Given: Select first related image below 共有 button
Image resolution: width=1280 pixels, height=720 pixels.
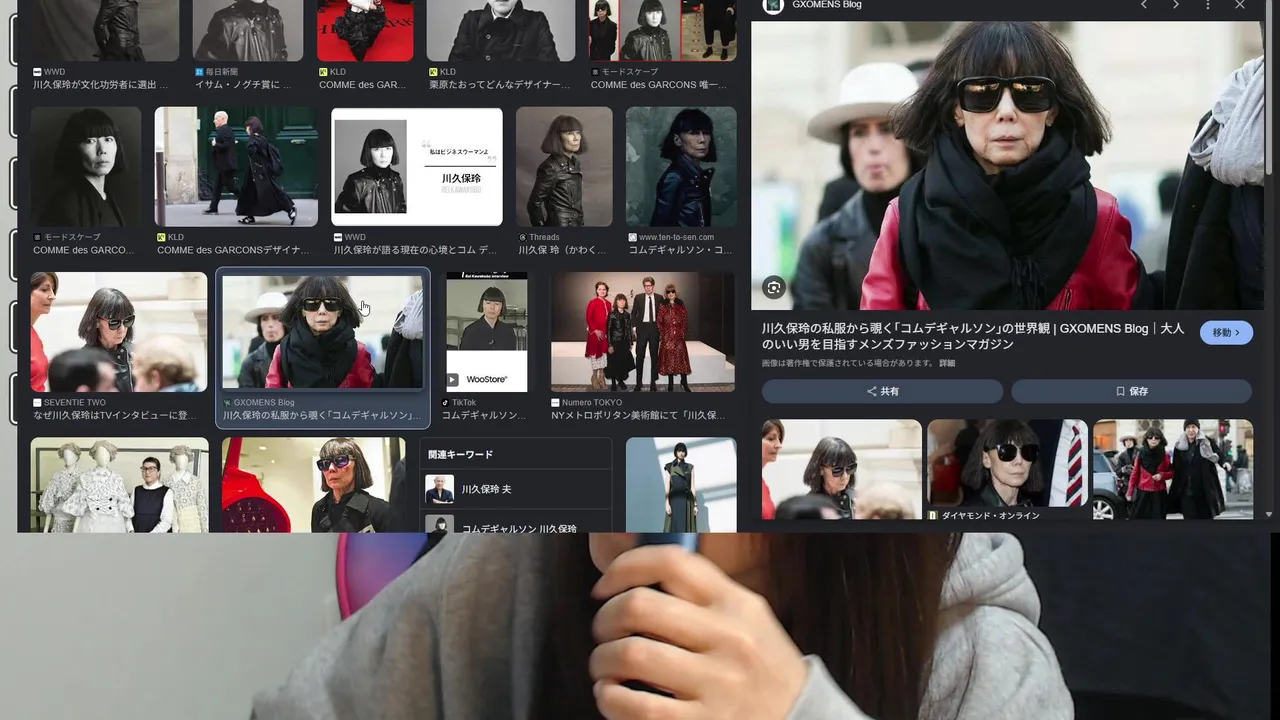Looking at the screenshot, I should tap(841, 468).
